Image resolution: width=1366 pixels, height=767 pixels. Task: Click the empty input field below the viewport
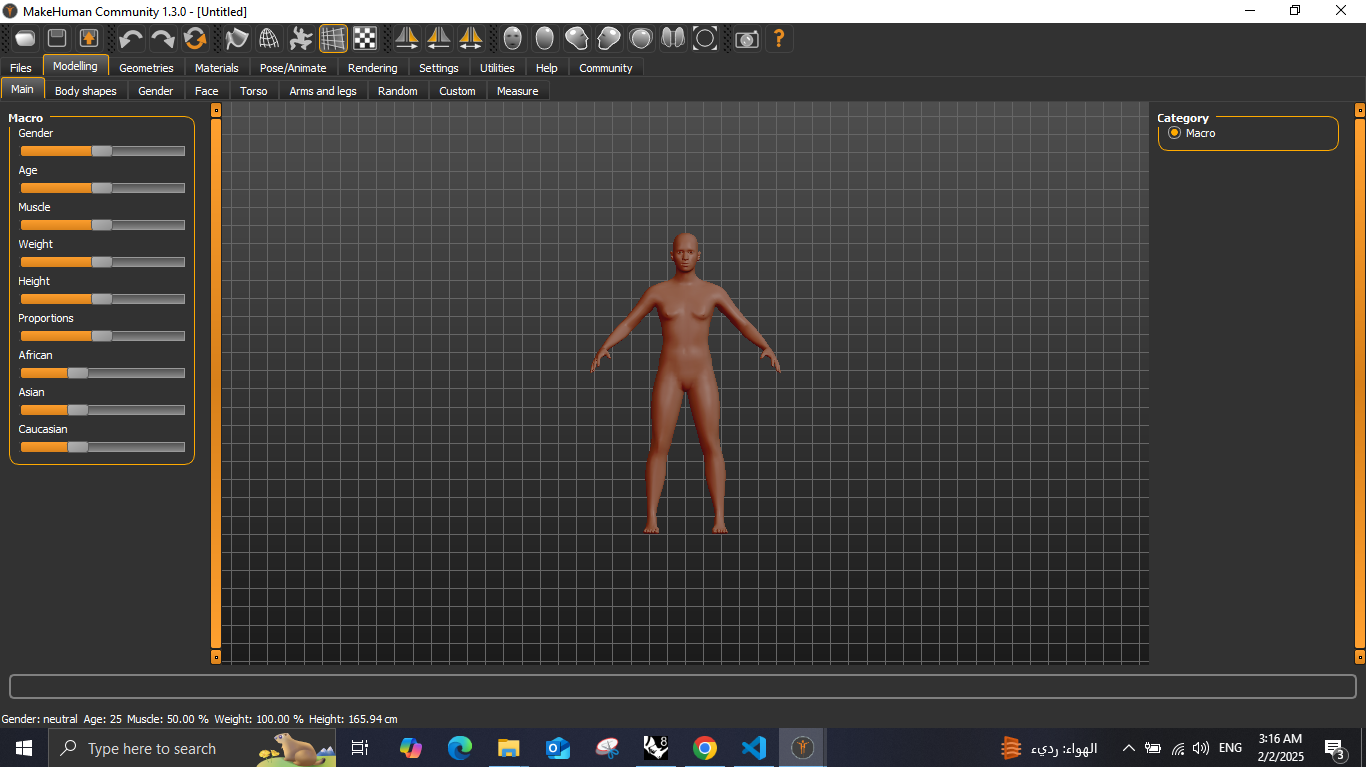[683, 686]
